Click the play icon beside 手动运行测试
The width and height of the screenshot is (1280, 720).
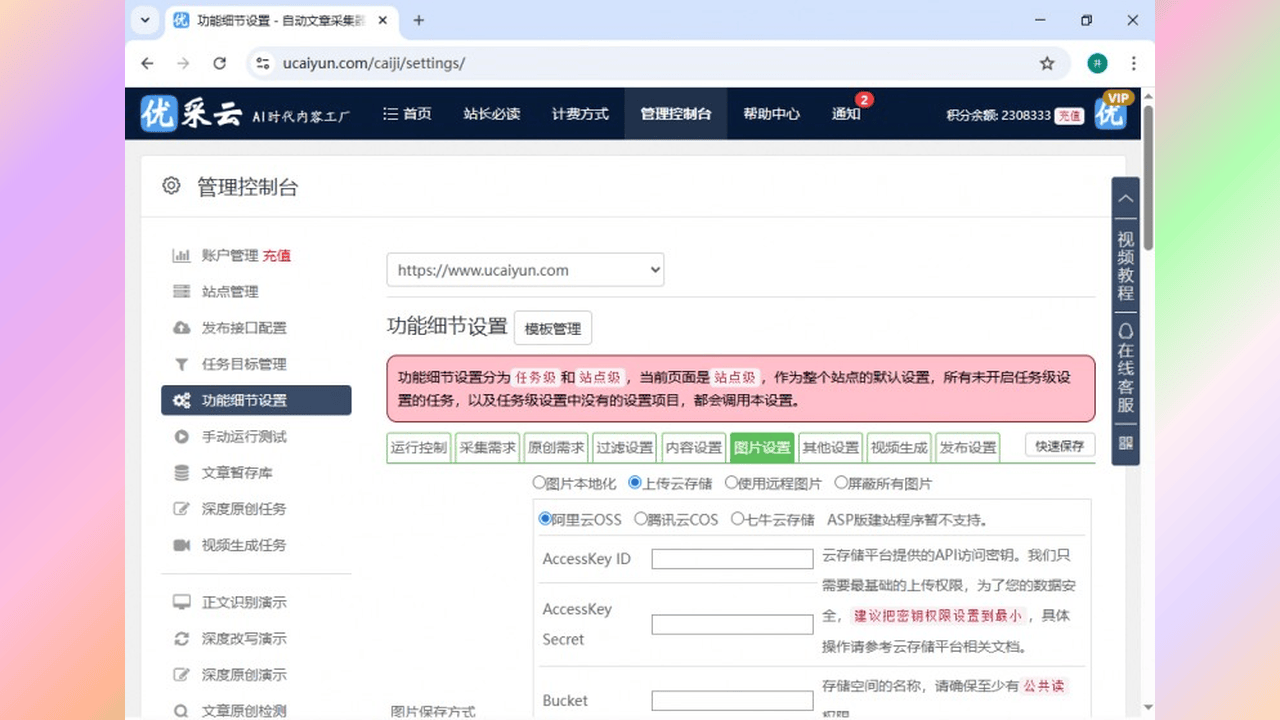point(181,436)
